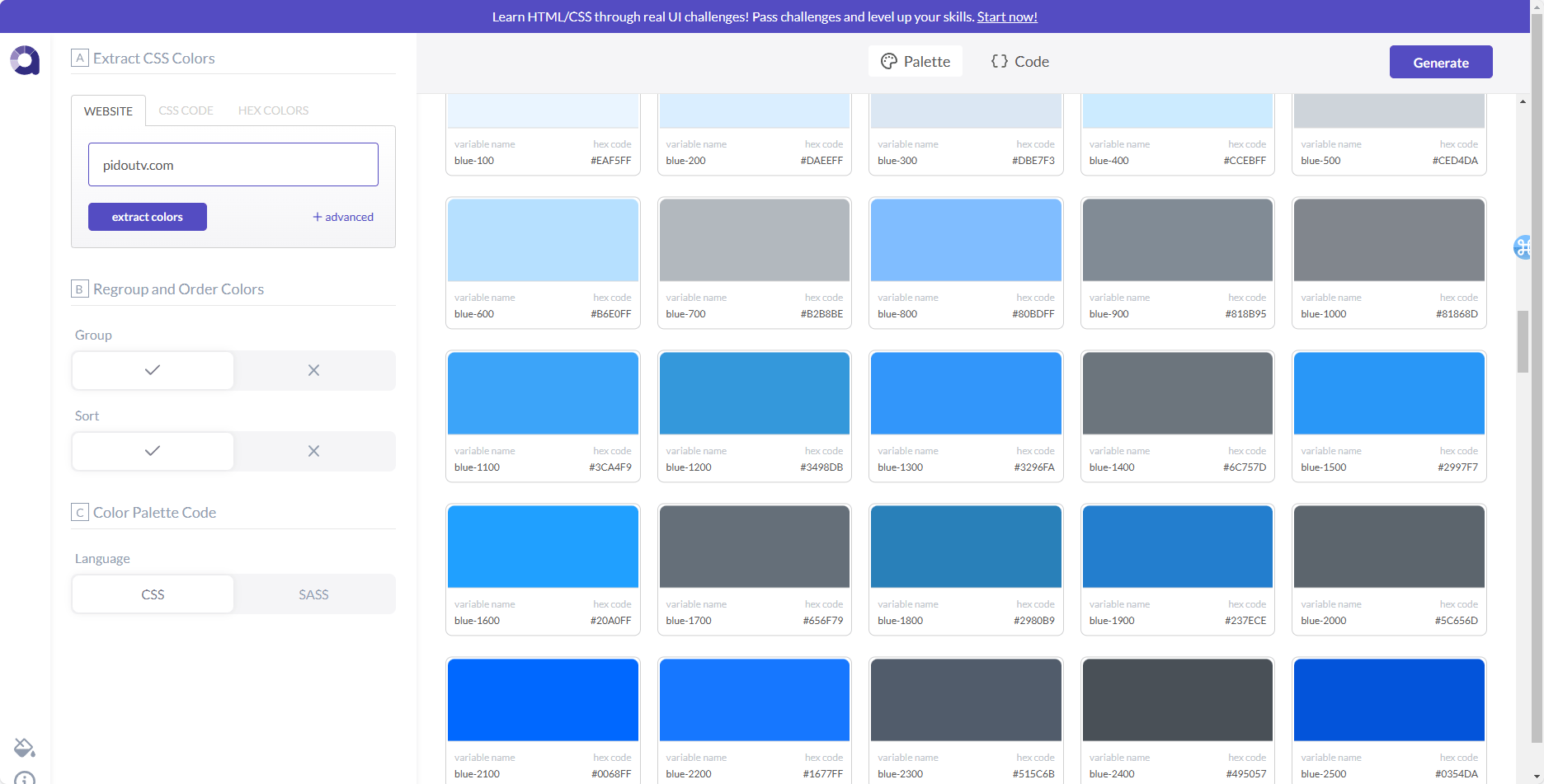This screenshot has height=784, width=1544.
Task: Click the palette icon in the Palette tab
Action: [x=888, y=62]
